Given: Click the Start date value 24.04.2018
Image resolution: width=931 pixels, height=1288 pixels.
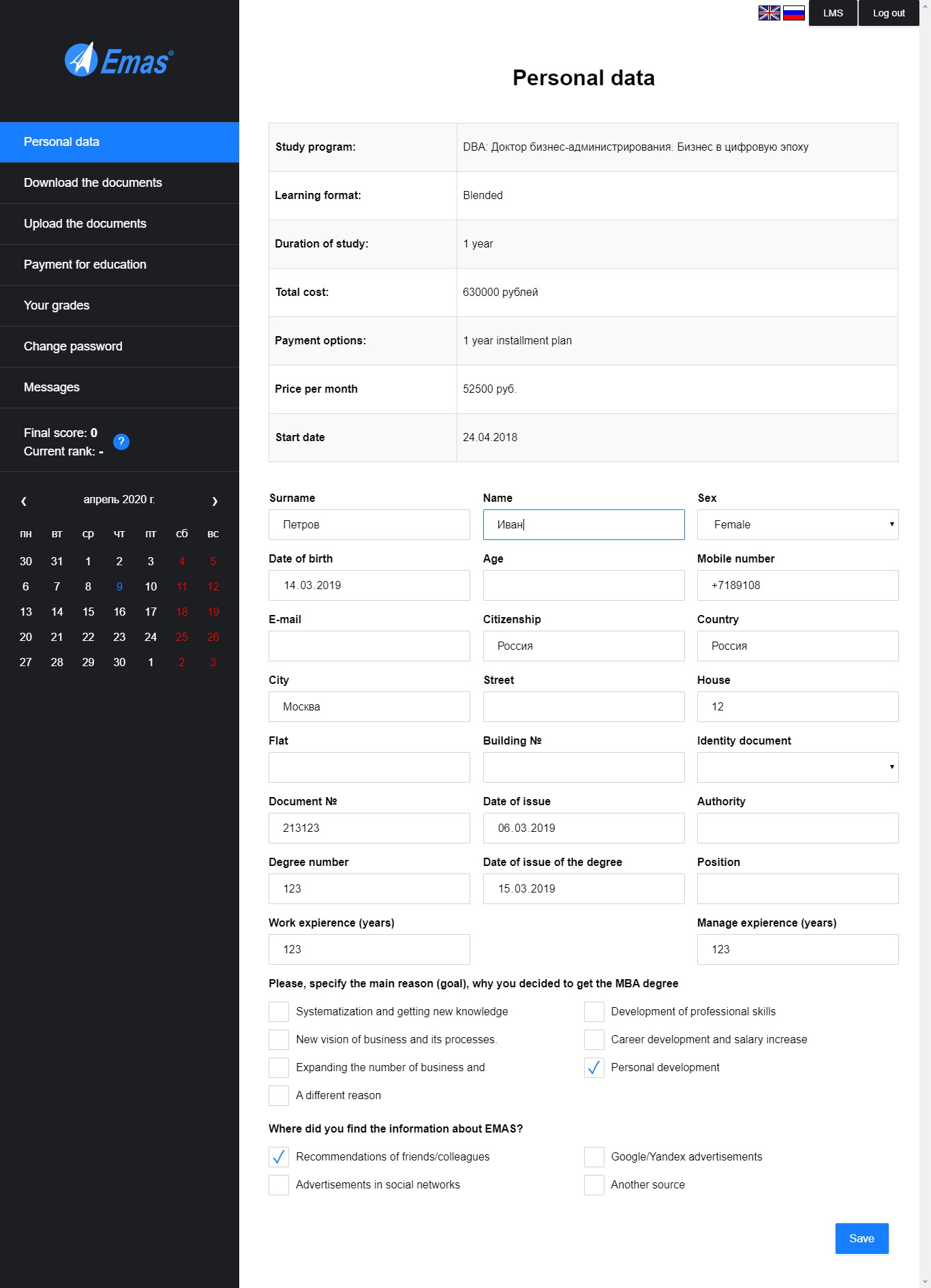Looking at the screenshot, I should [x=490, y=437].
